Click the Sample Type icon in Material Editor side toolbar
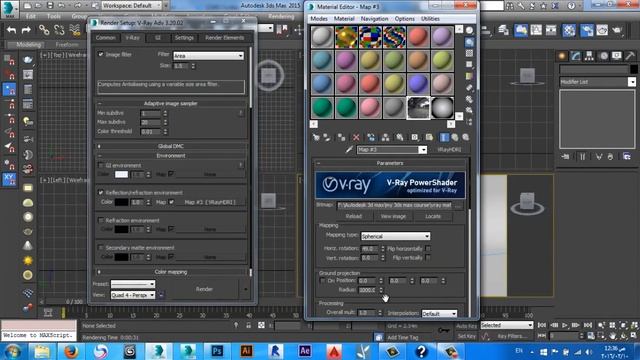The image size is (640, 360). tap(469, 31)
